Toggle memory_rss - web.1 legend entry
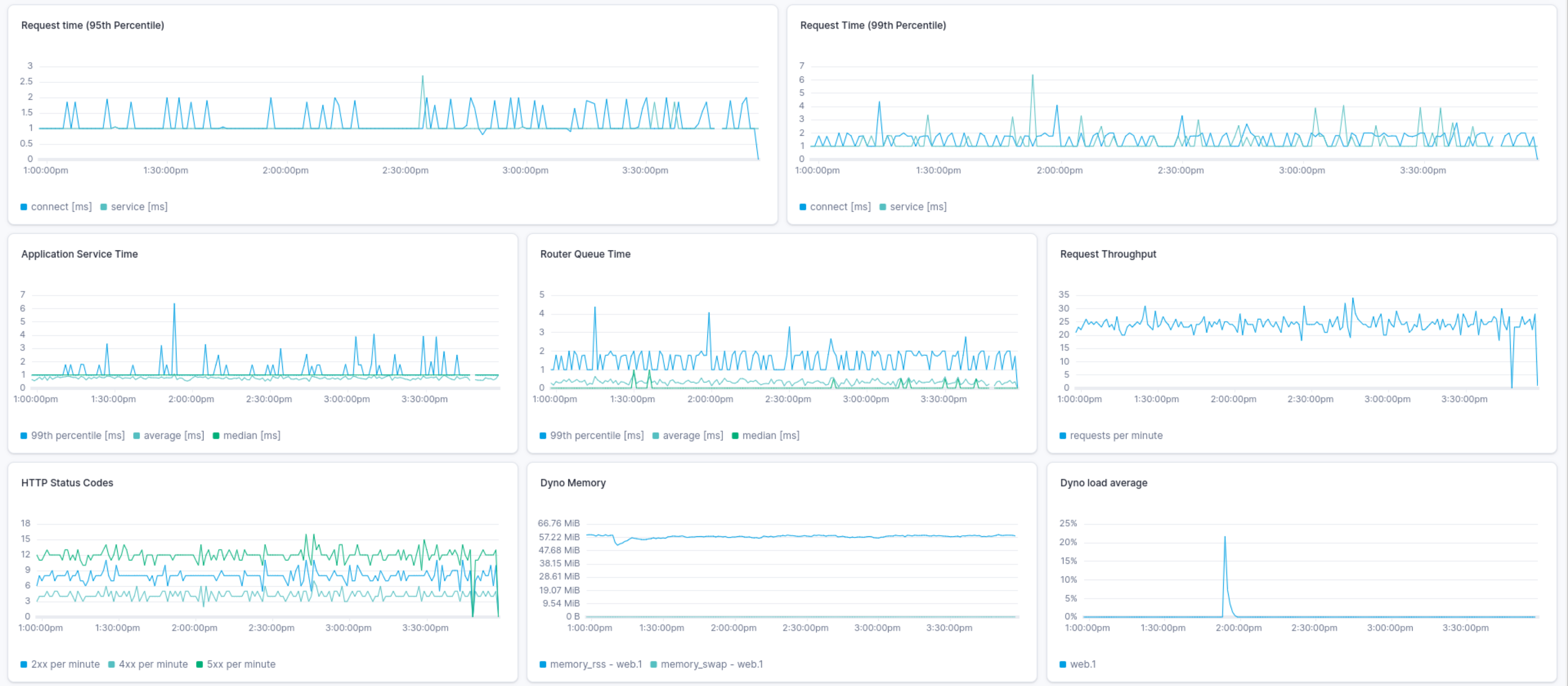The width and height of the screenshot is (1568, 686). (x=590, y=664)
